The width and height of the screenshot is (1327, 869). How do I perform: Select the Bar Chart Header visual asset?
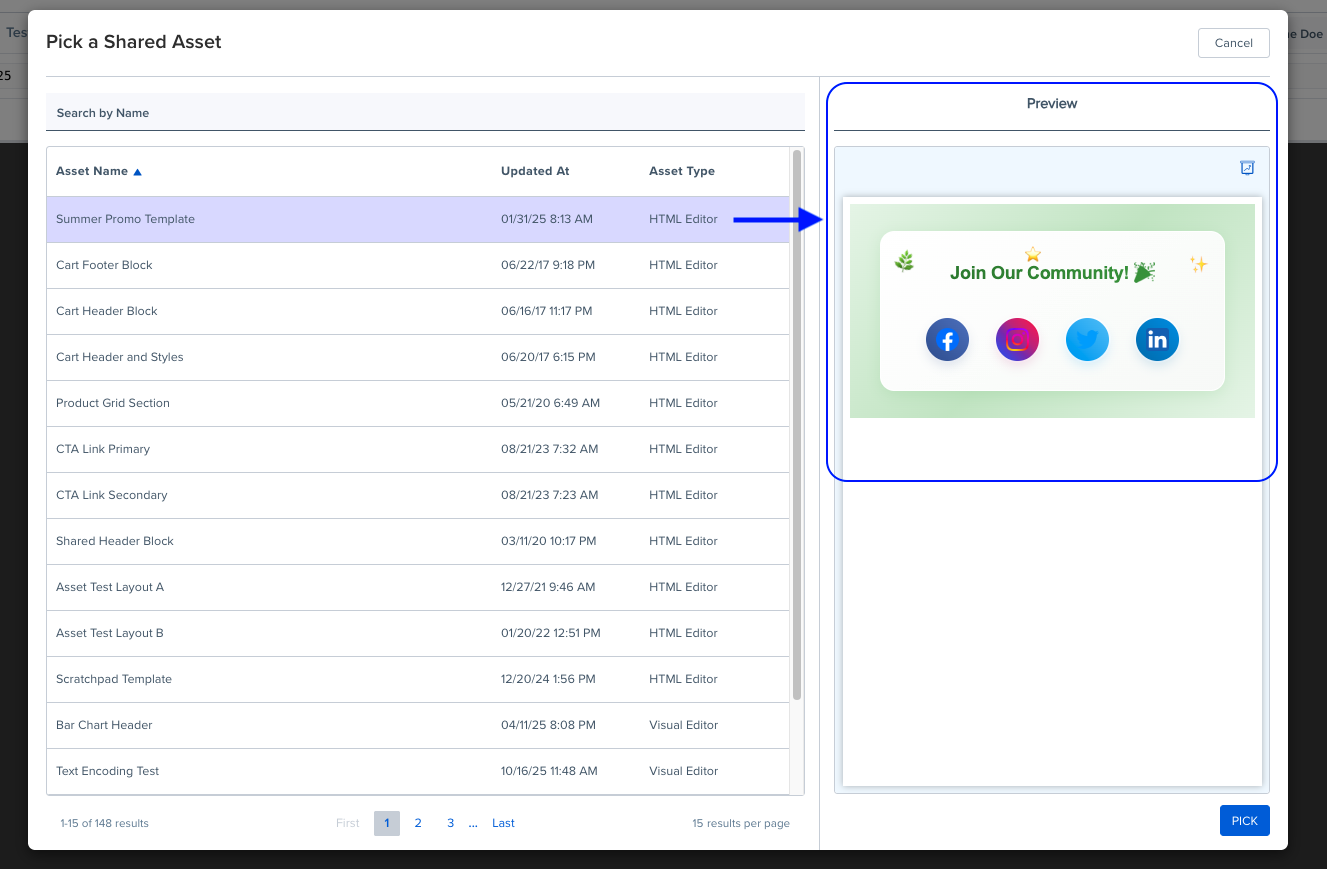tap(104, 725)
